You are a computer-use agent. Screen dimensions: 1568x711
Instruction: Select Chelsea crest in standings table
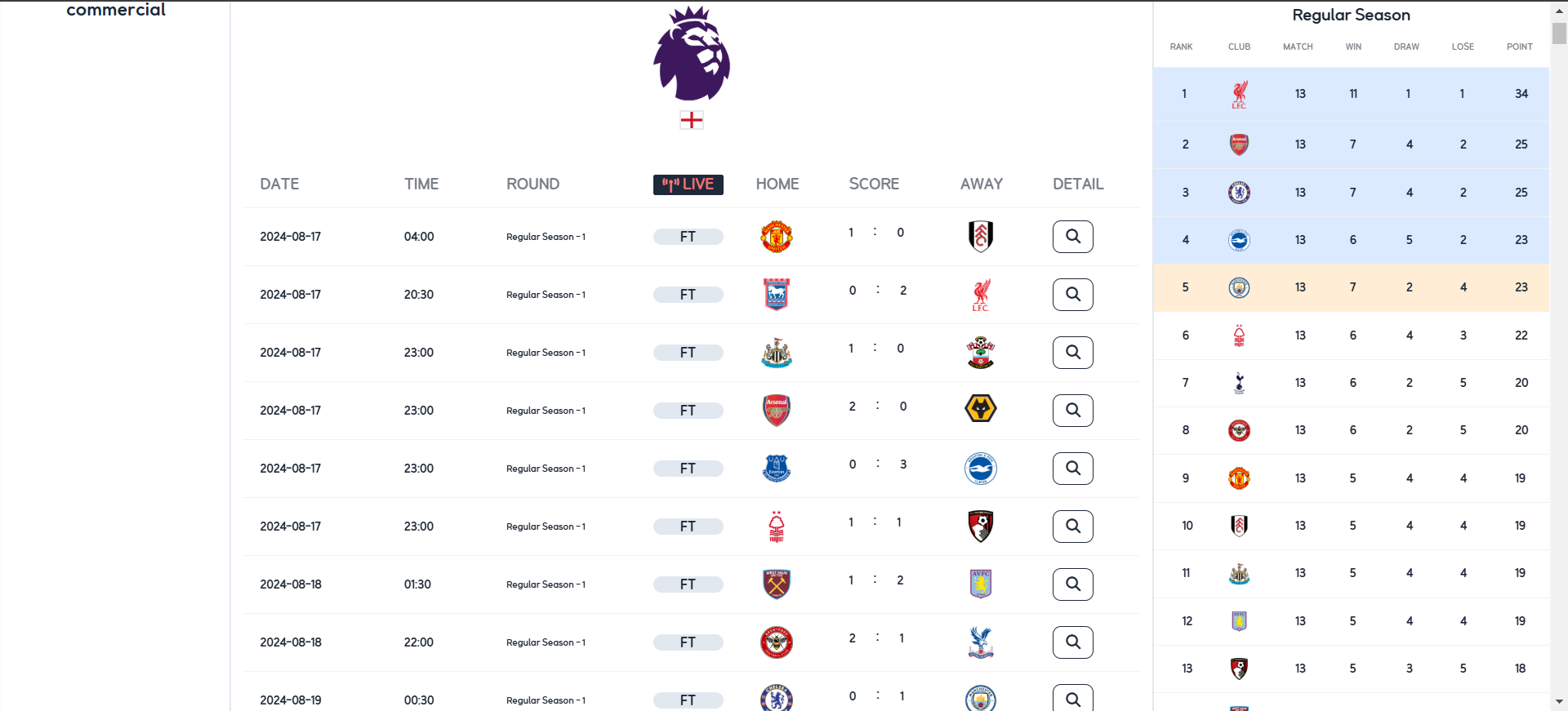pyautogui.click(x=1239, y=193)
